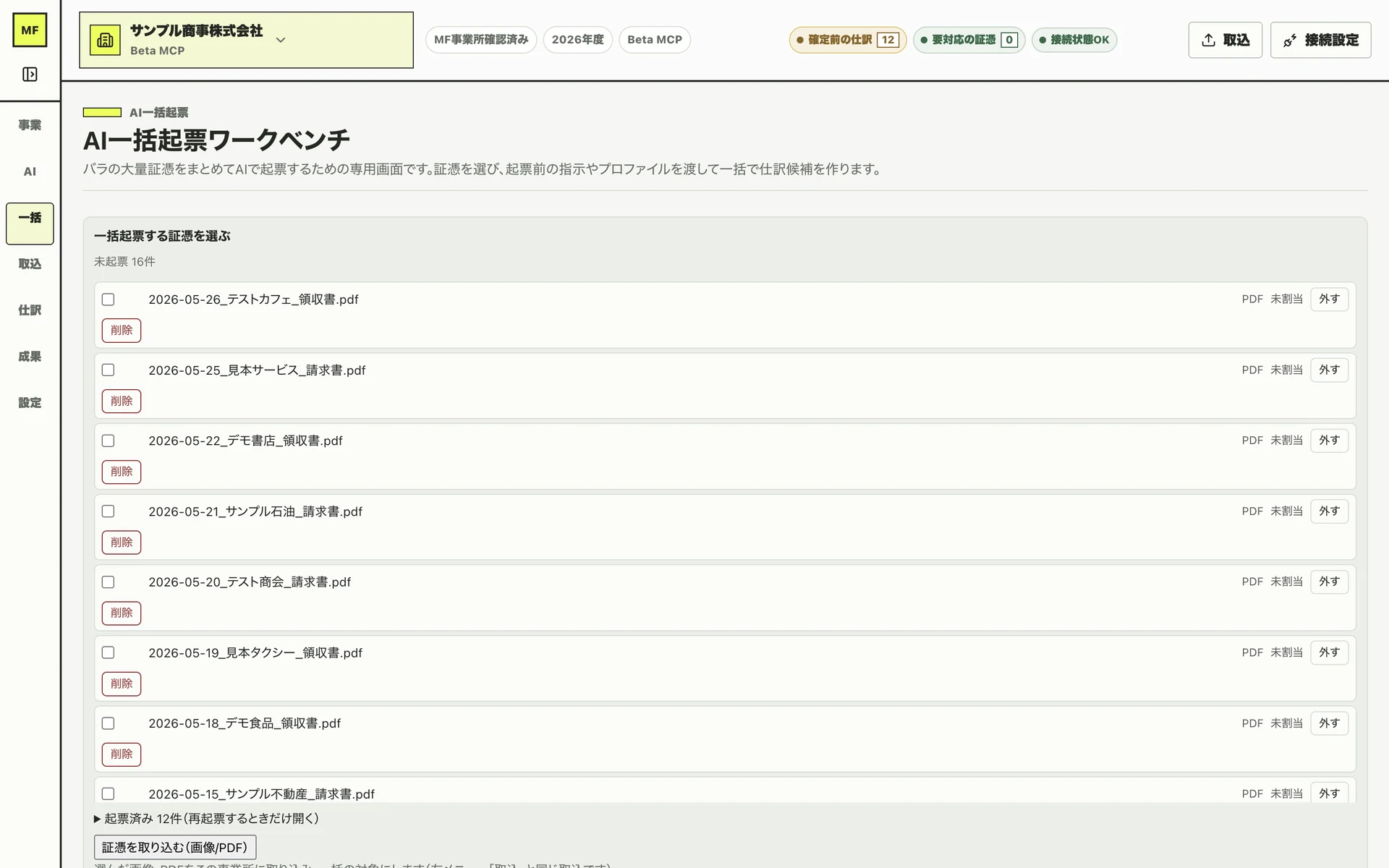
Task: Check the 見本サービス_請求書.pdf checkbox
Action: tap(108, 370)
